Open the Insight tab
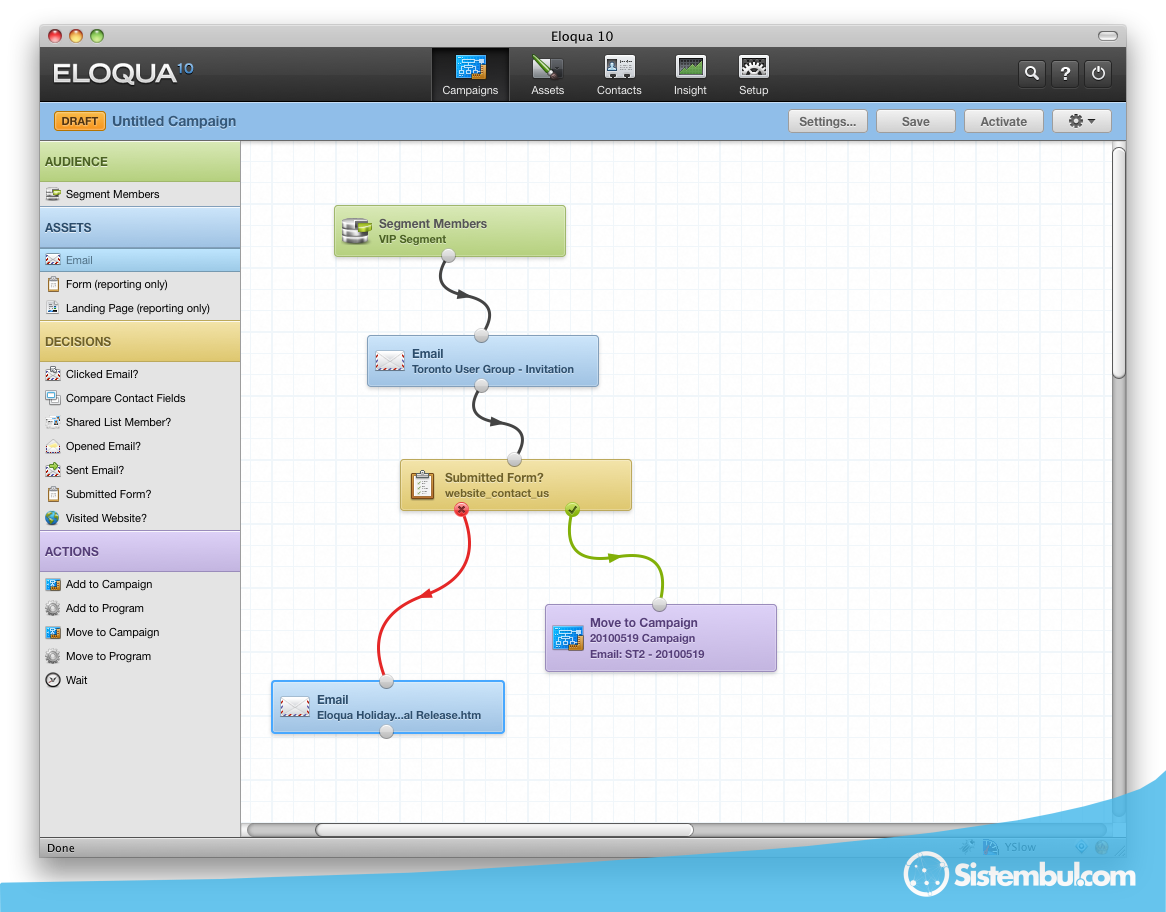 pyautogui.click(x=690, y=75)
